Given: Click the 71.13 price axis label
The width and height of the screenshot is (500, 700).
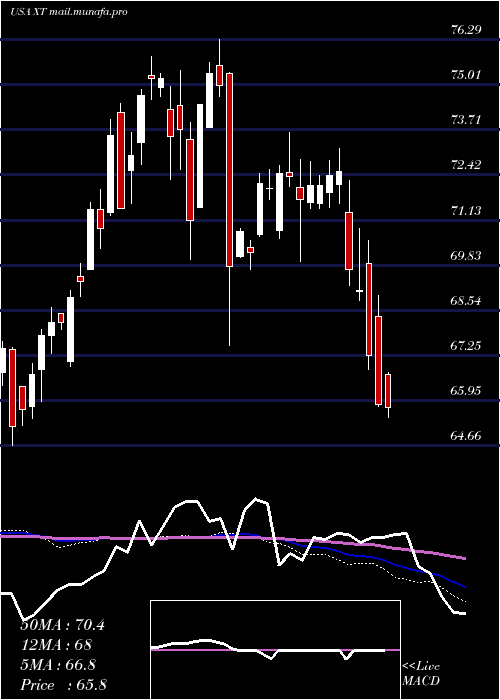Looking at the screenshot, I should (x=466, y=210).
